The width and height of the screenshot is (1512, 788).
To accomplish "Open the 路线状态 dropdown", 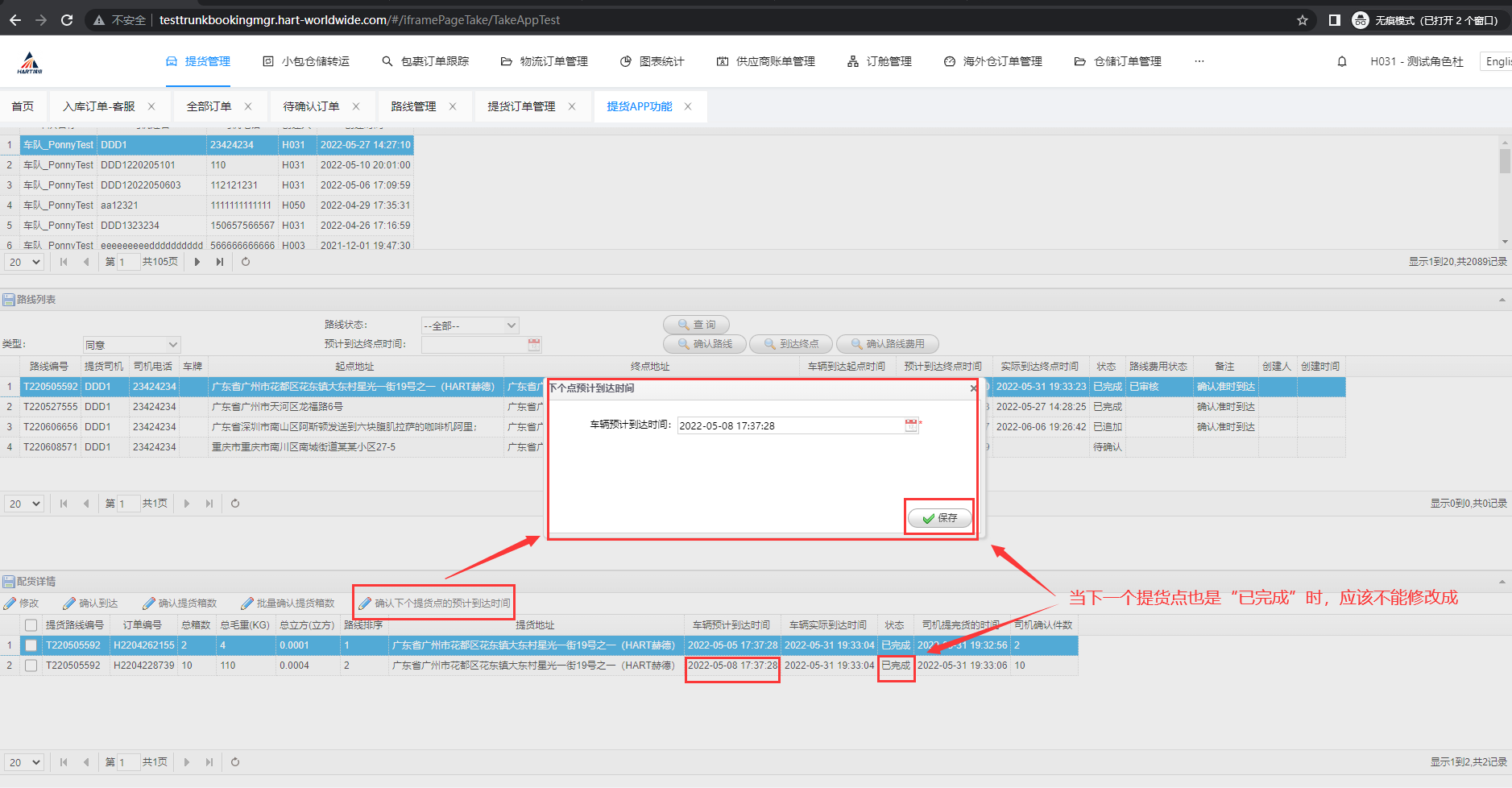I will [470, 326].
